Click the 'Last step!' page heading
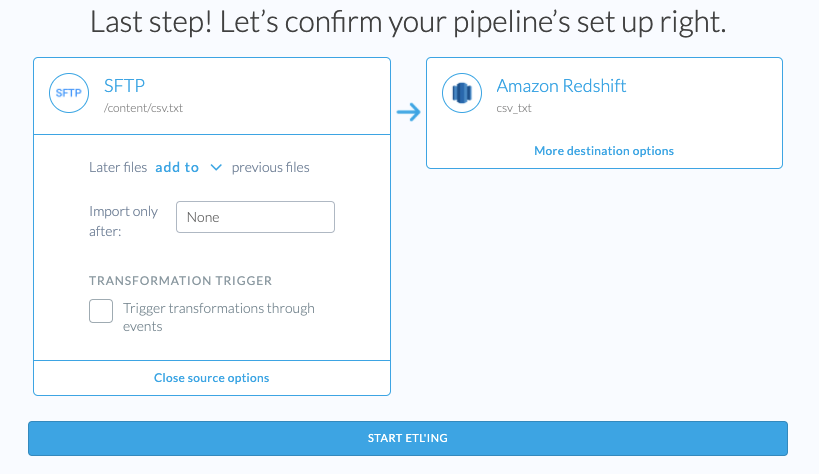The height and width of the screenshot is (474, 819). [408, 23]
